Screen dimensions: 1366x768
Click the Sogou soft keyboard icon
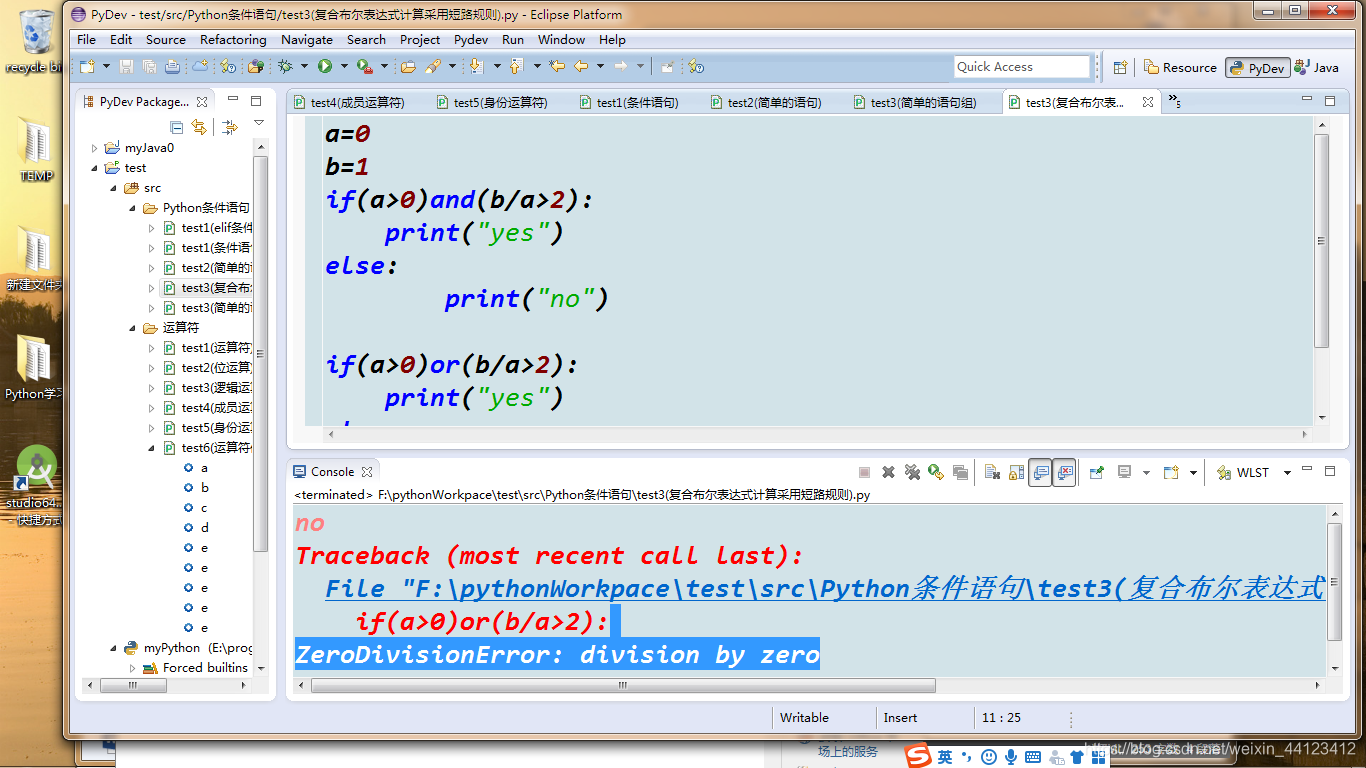1033,757
